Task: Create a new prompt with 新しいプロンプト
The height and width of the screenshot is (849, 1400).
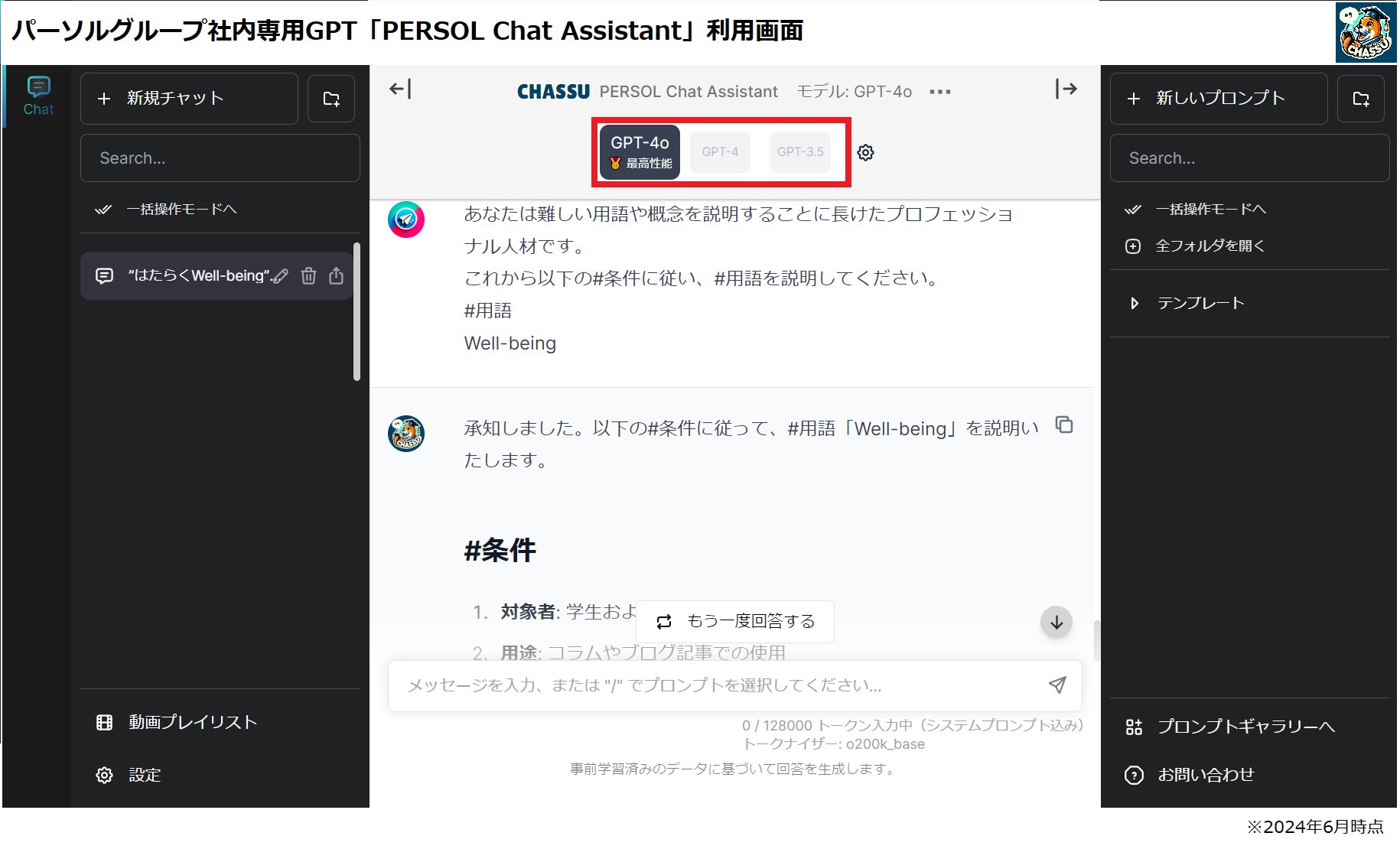Action: [x=1219, y=99]
